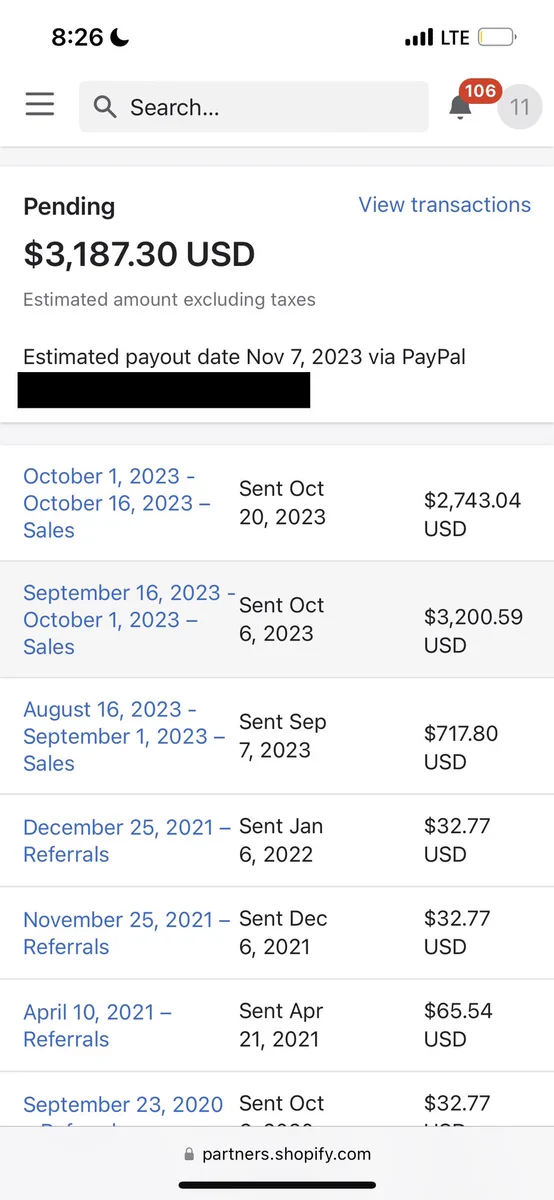554x1200 pixels.
Task: Open September 23, 2020 Referrals payout
Action: [123, 1112]
